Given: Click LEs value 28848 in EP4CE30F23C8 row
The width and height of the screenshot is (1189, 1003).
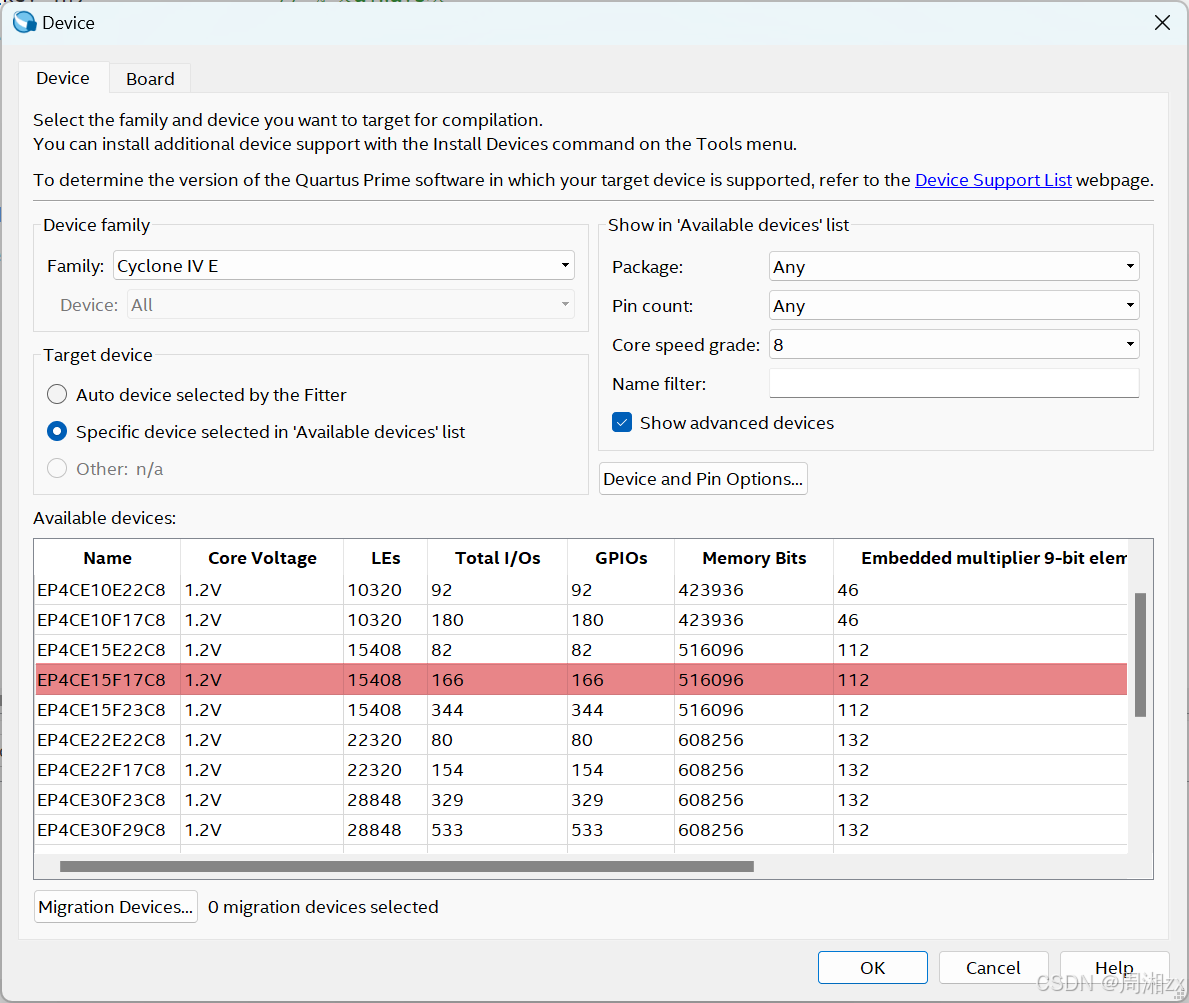Looking at the screenshot, I should coord(375,800).
